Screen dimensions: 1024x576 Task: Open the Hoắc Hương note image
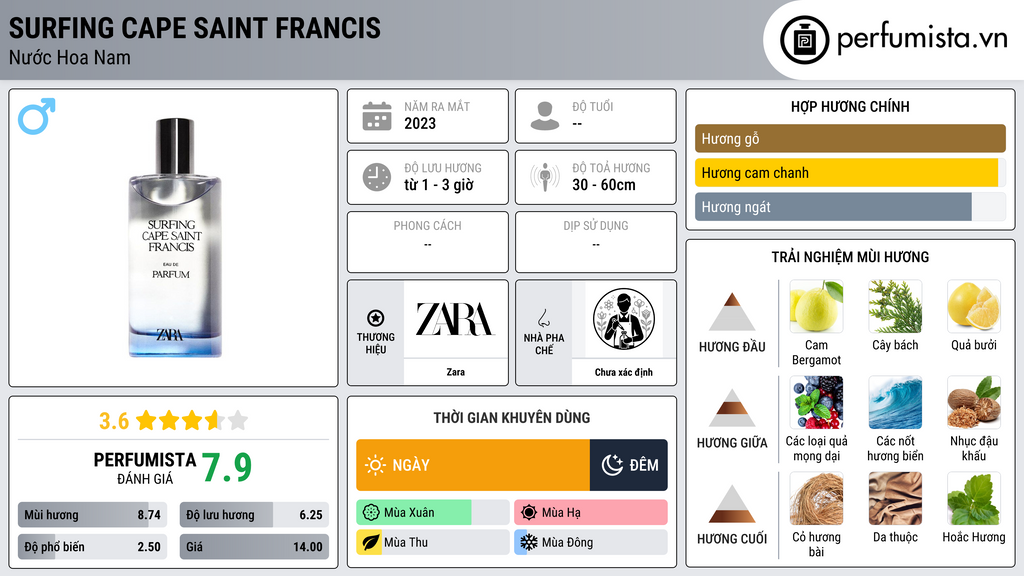click(x=974, y=499)
